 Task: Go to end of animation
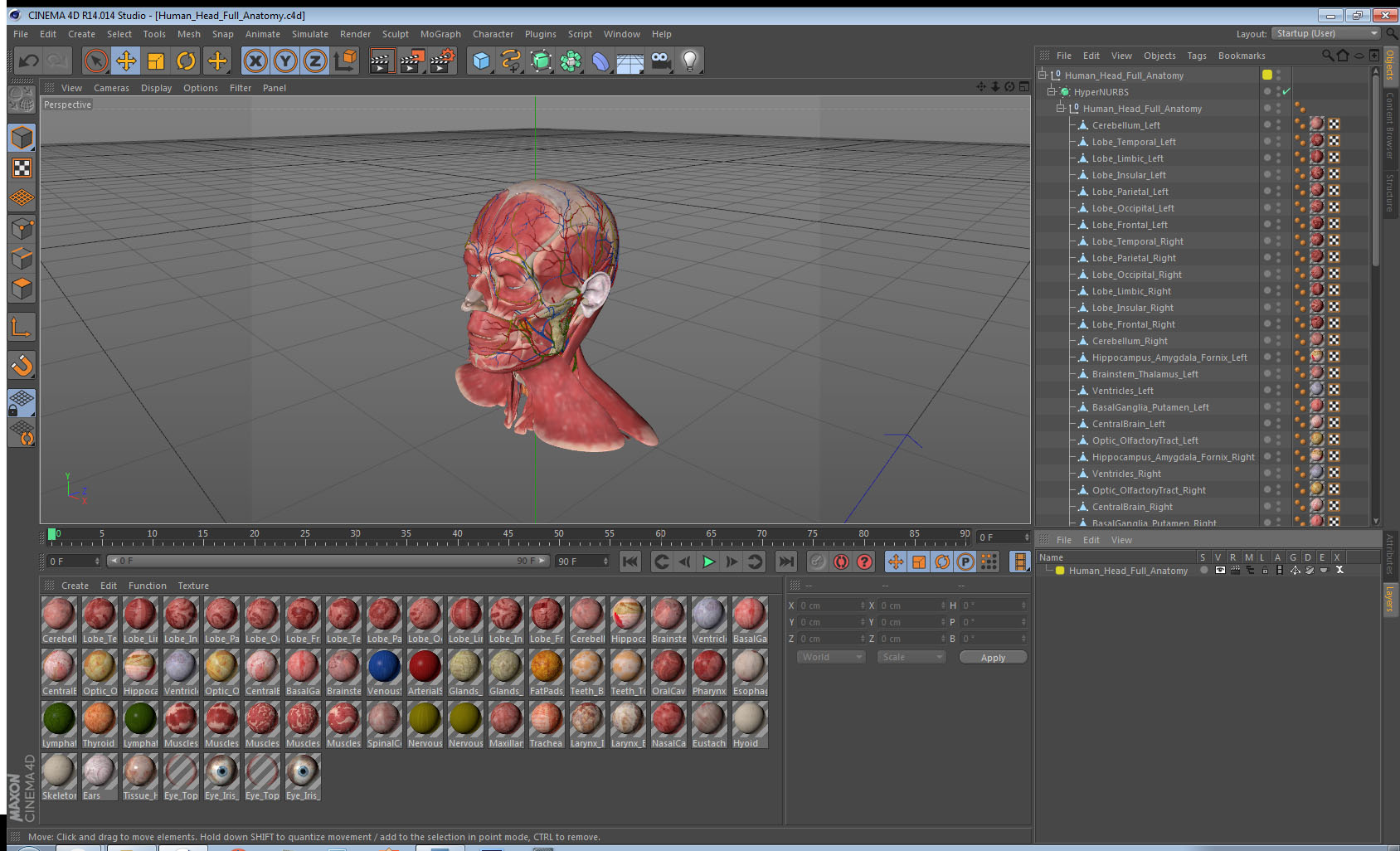tap(786, 562)
